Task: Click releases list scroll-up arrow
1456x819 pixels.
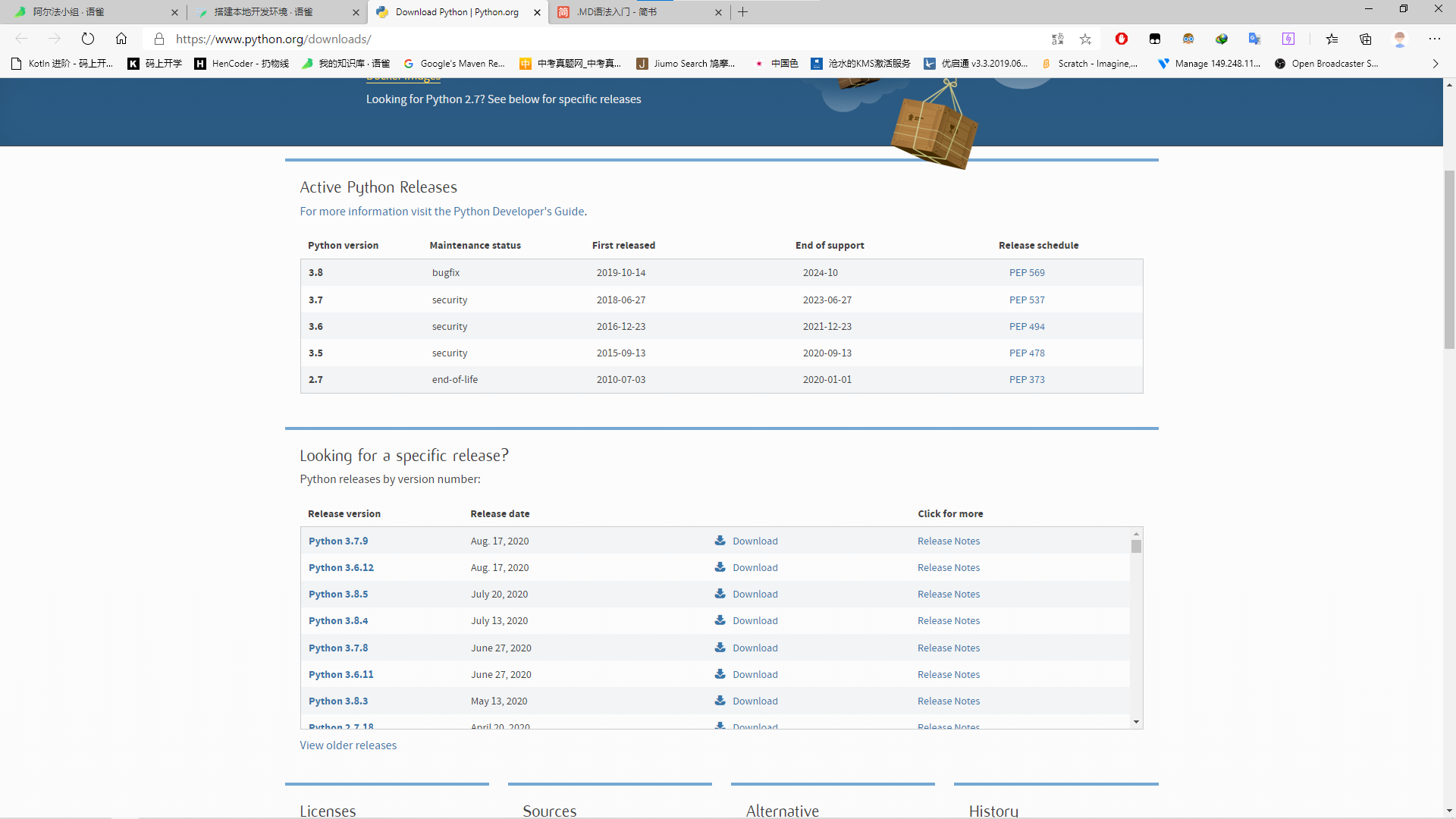Action: [x=1136, y=534]
